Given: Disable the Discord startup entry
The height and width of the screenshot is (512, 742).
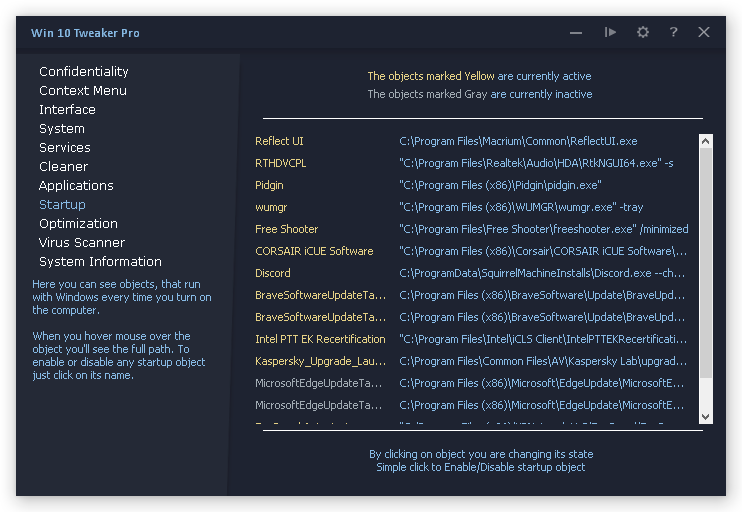Looking at the screenshot, I should pos(273,273).
